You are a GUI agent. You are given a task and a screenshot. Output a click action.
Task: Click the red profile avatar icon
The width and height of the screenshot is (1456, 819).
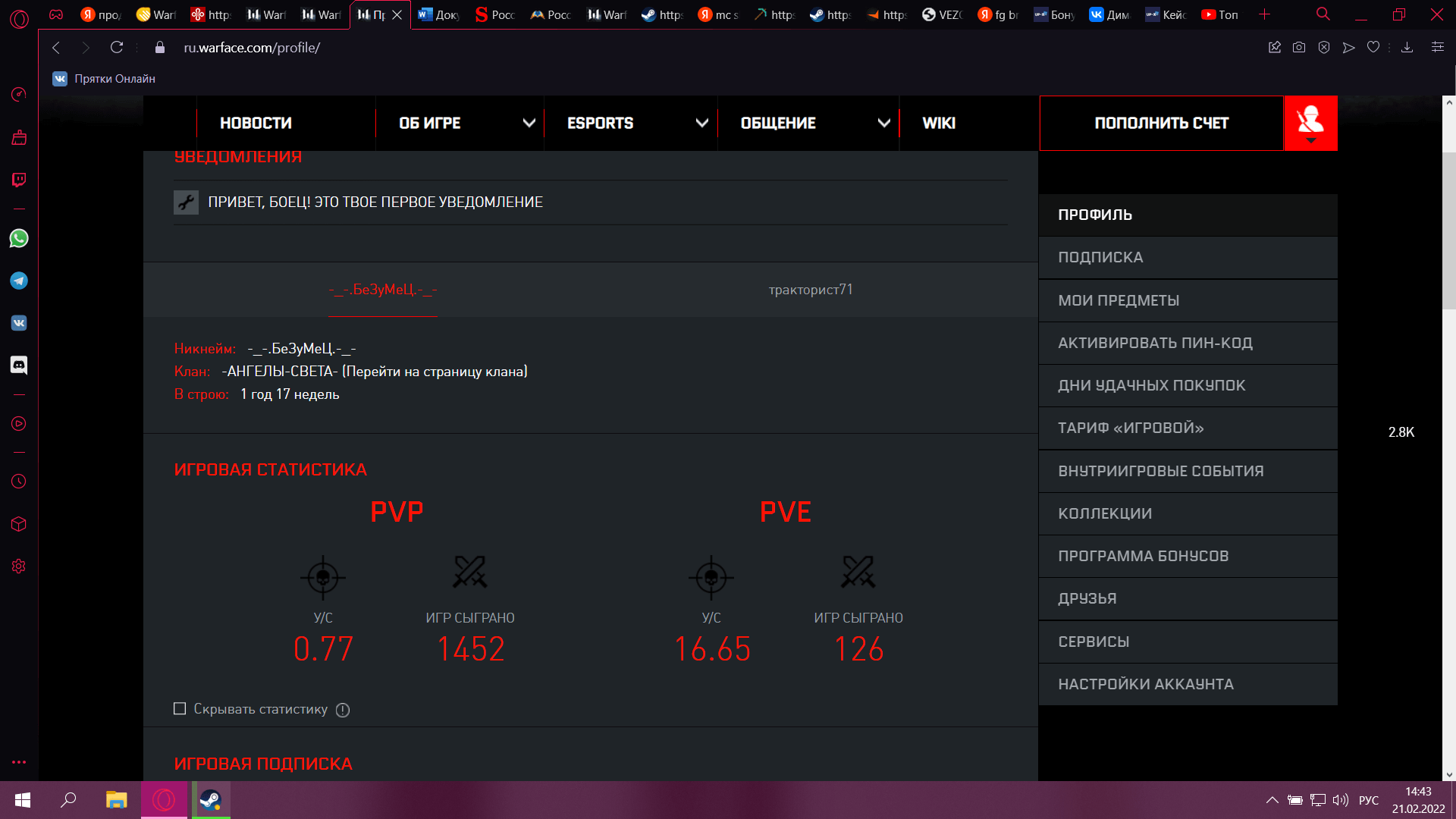pyautogui.click(x=1310, y=123)
